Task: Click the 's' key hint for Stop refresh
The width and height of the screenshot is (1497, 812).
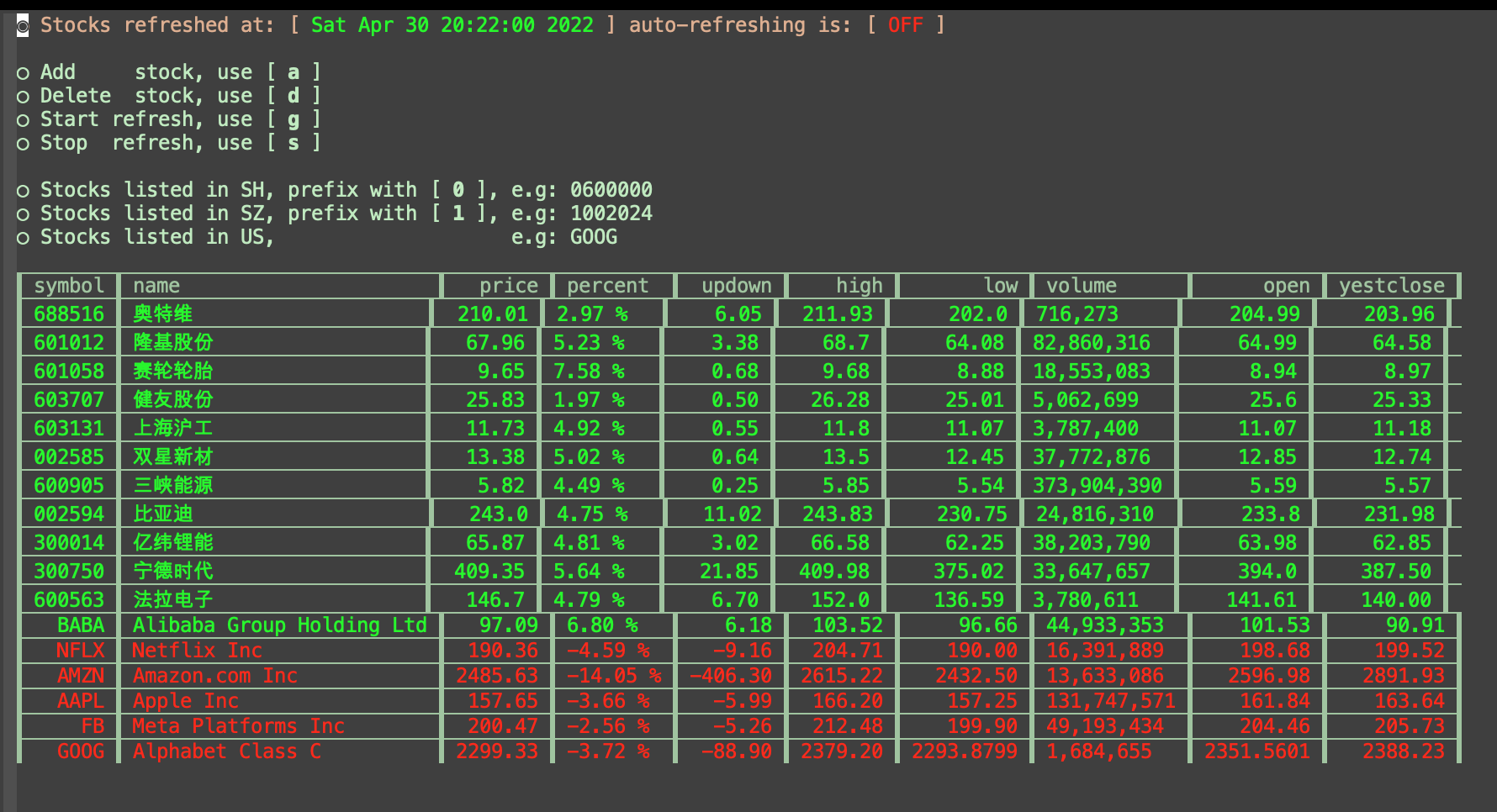Action: [294, 143]
